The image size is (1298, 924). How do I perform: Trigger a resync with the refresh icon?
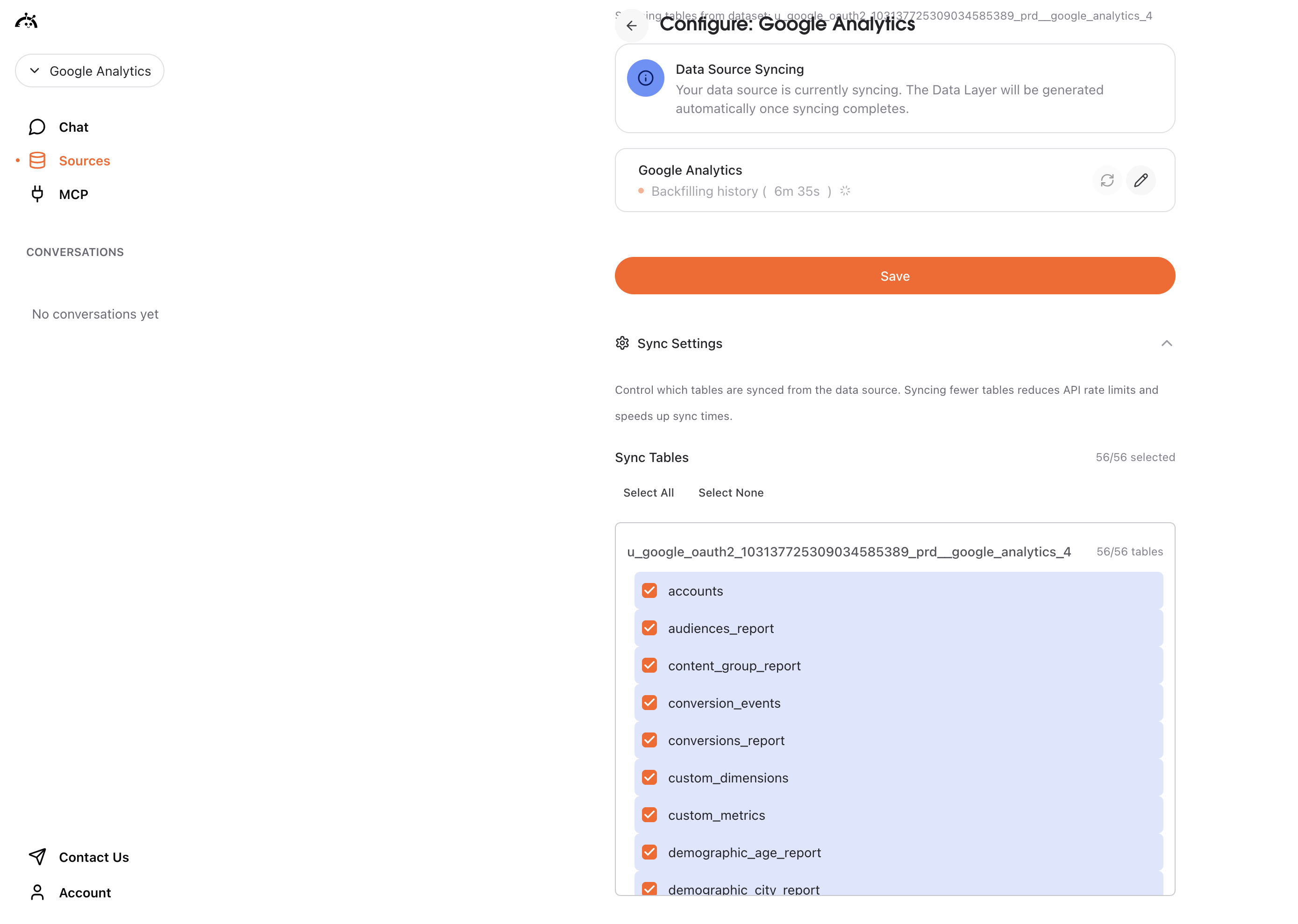pyautogui.click(x=1107, y=180)
